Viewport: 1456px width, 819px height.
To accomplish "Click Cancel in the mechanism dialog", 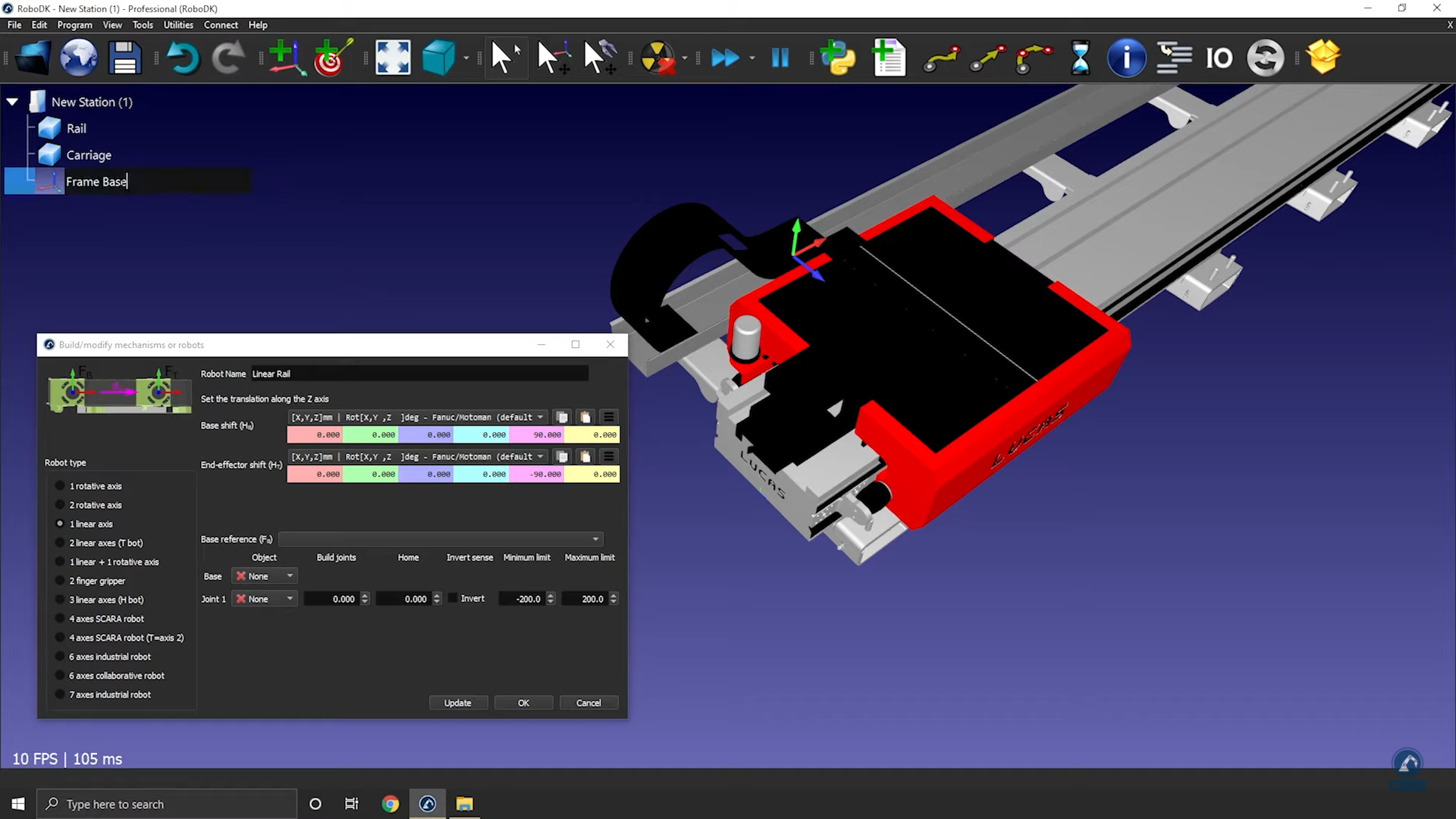I will (588, 703).
